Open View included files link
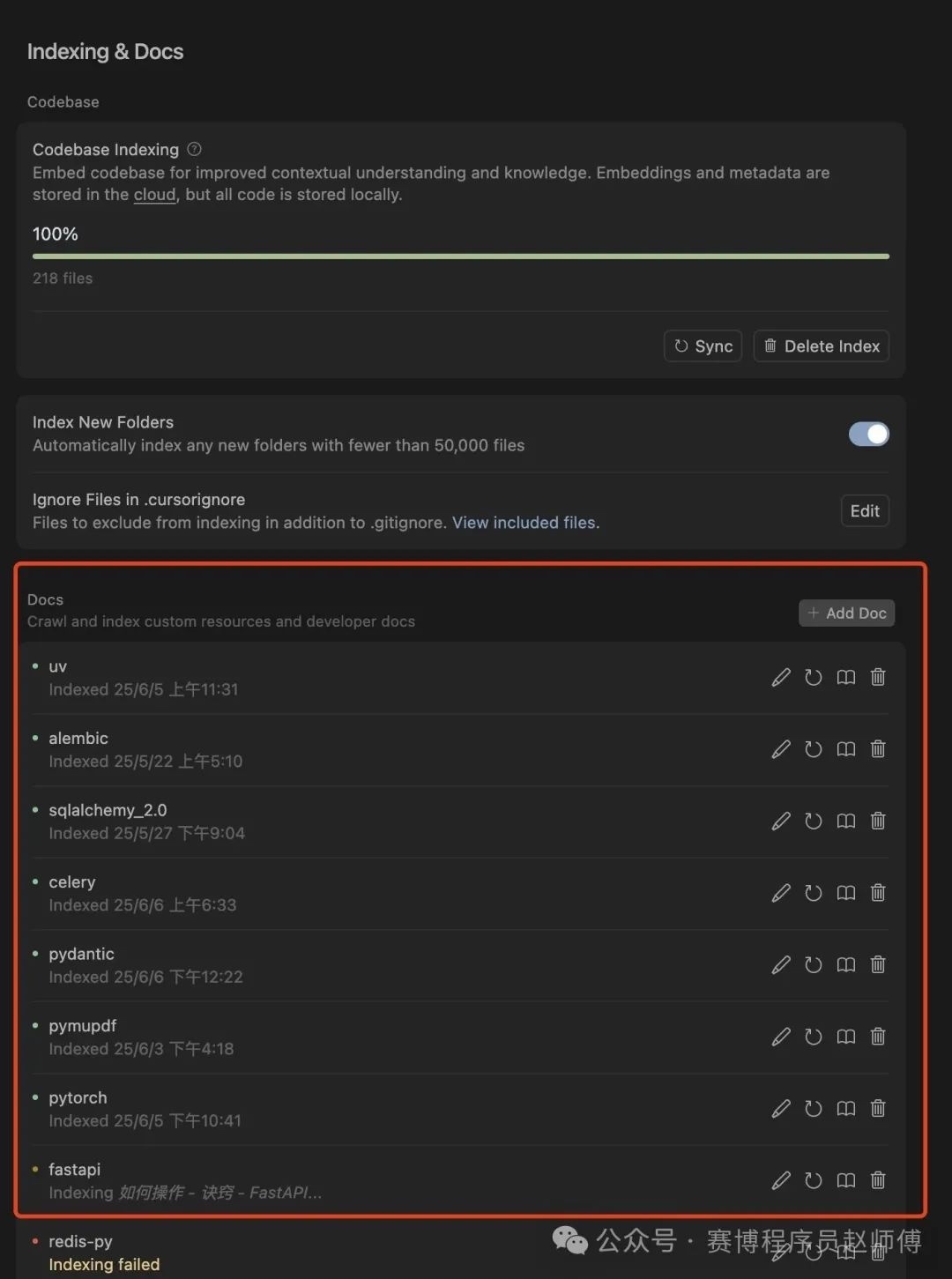The height and width of the screenshot is (1279, 952). [526, 523]
